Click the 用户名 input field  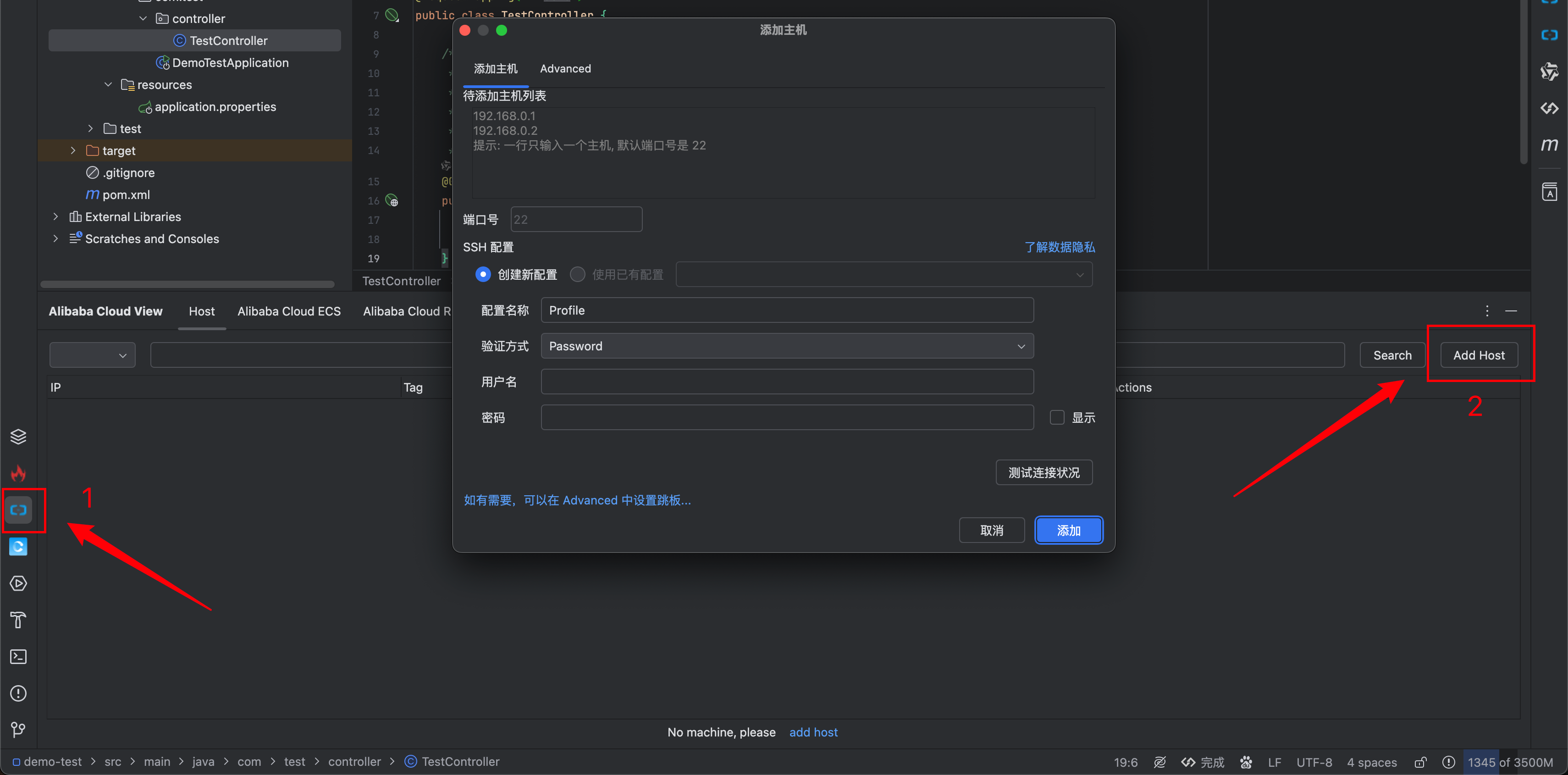pyautogui.click(x=787, y=382)
